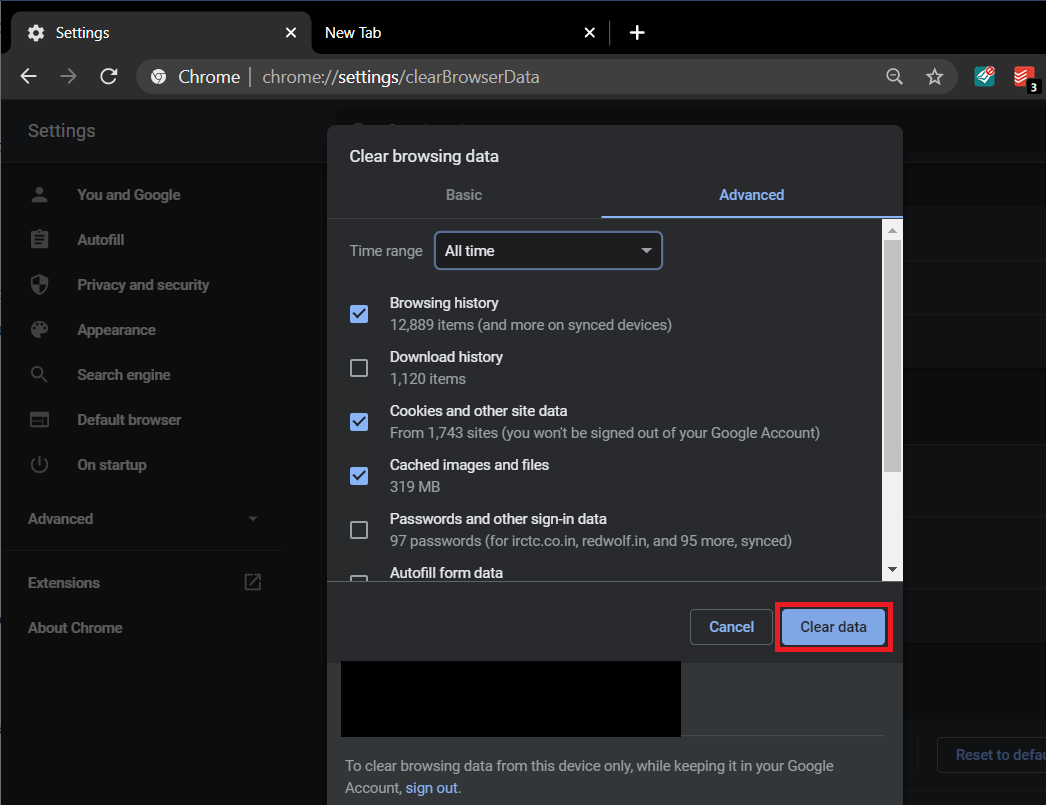Click the sign out link
Image resolution: width=1046 pixels, height=805 pixels.
click(432, 788)
